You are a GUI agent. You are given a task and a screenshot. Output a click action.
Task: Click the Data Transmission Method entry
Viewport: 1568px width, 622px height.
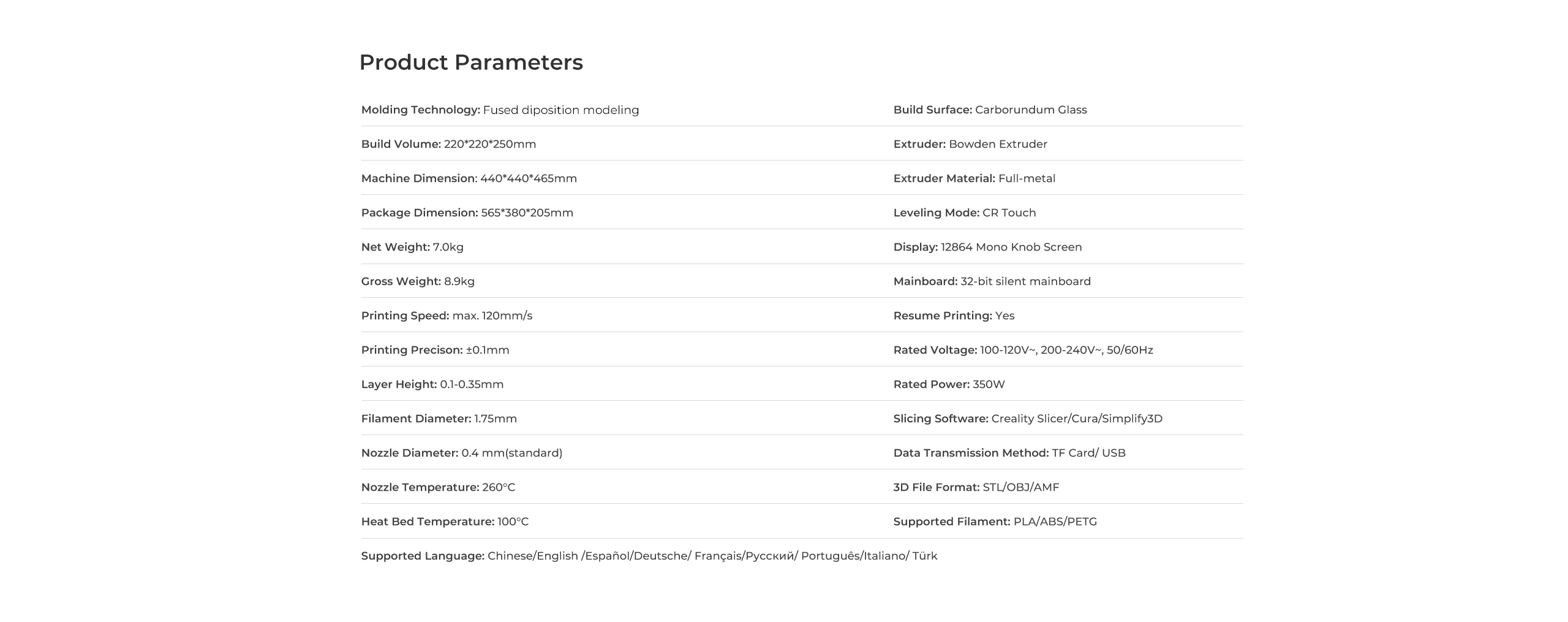[x=1009, y=453]
